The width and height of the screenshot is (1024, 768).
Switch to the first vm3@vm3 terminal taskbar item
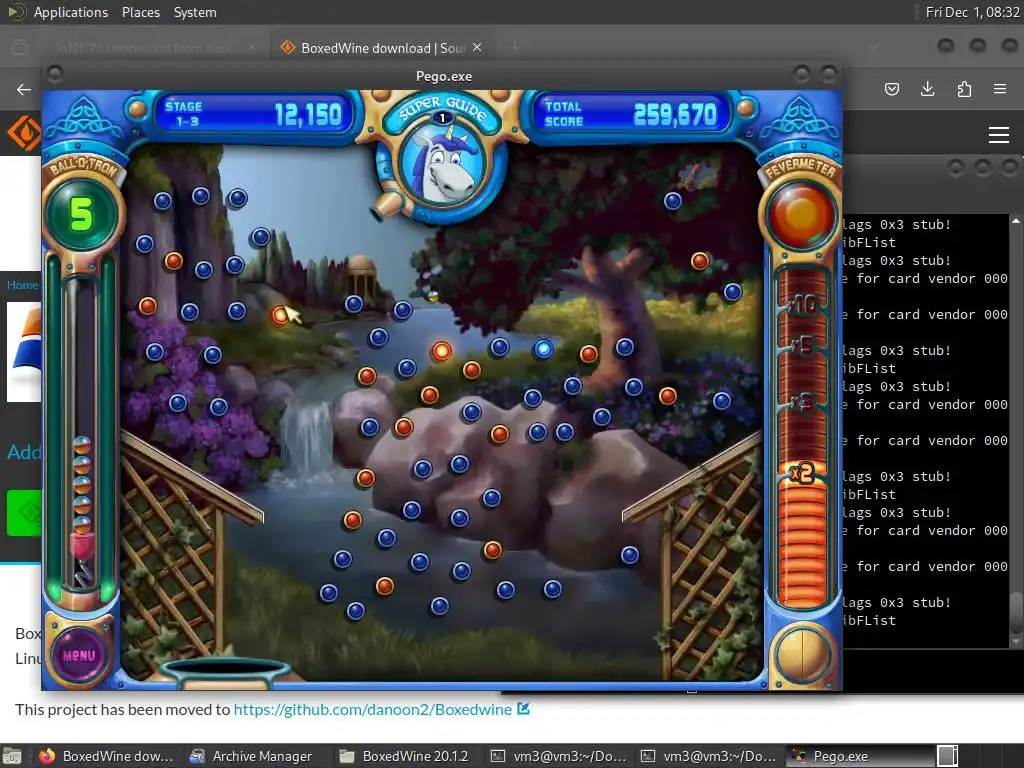tap(558, 756)
